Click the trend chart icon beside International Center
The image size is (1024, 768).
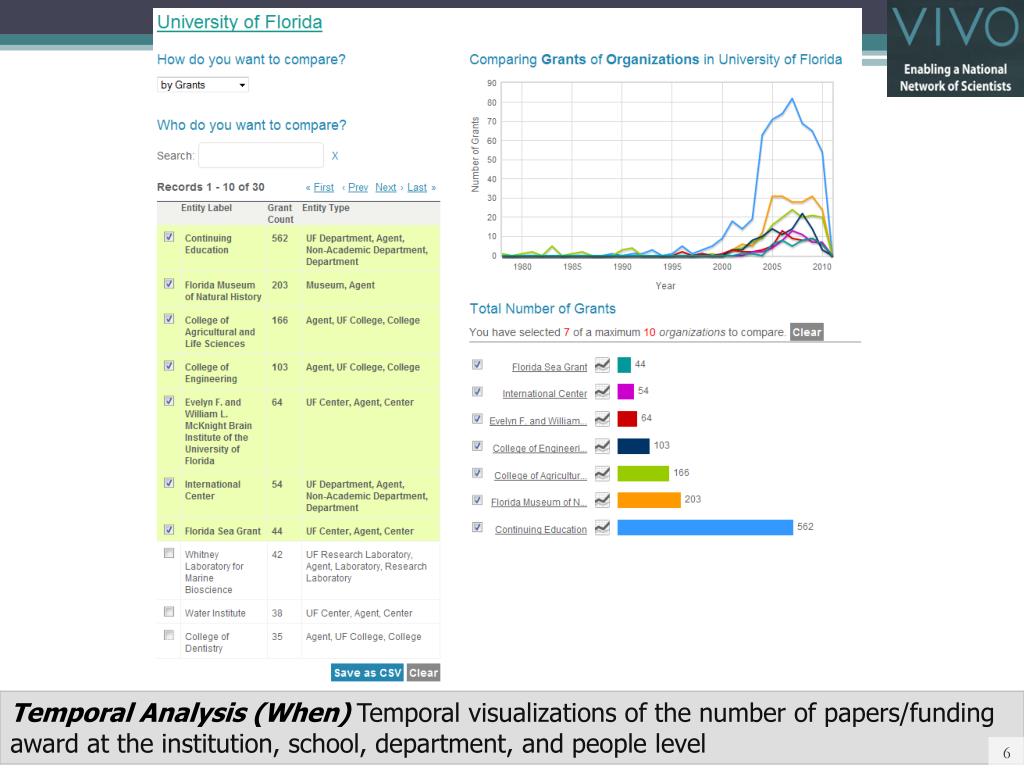click(x=602, y=391)
